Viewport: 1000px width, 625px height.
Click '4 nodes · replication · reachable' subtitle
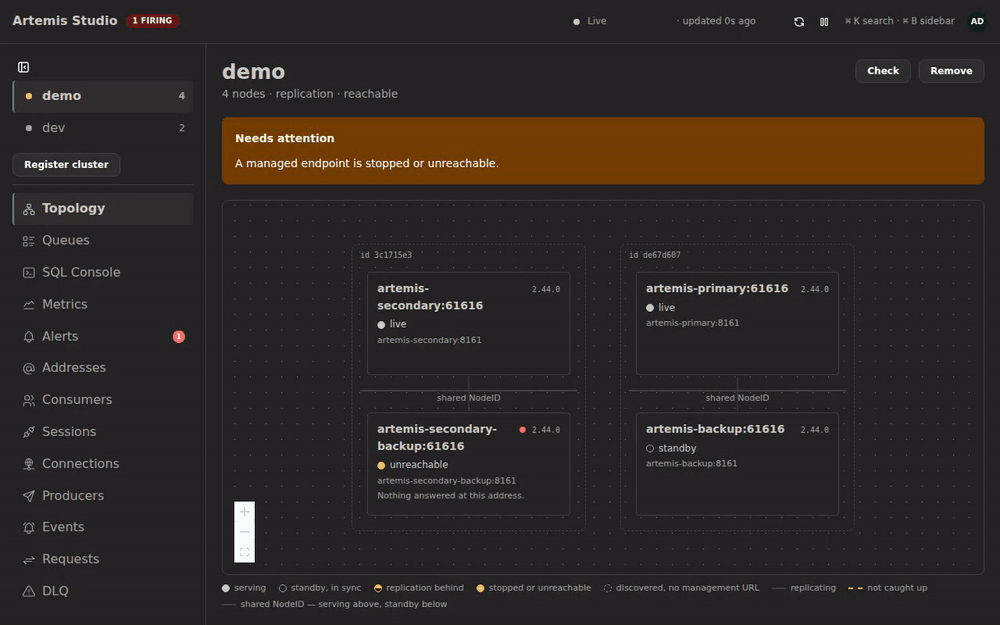click(310, 94)
